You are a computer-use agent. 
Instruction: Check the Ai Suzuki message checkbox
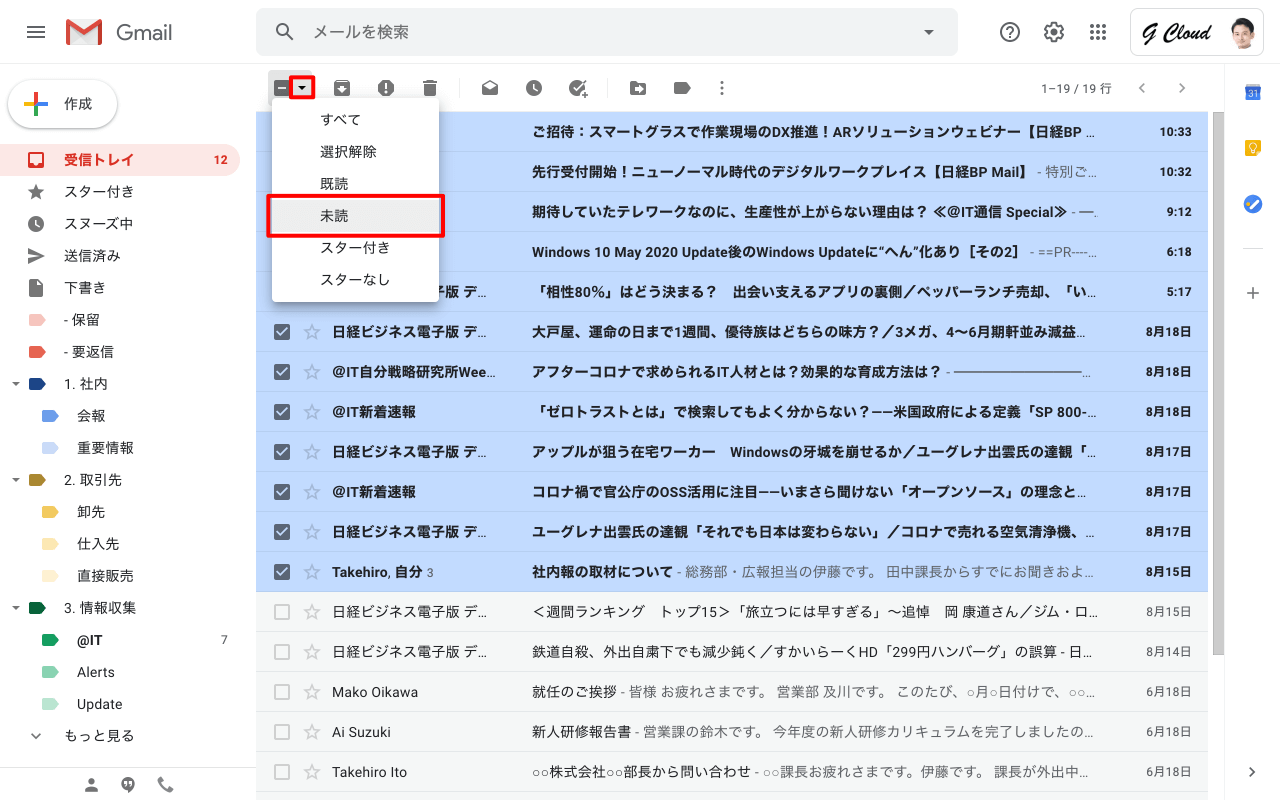(282, 732)
